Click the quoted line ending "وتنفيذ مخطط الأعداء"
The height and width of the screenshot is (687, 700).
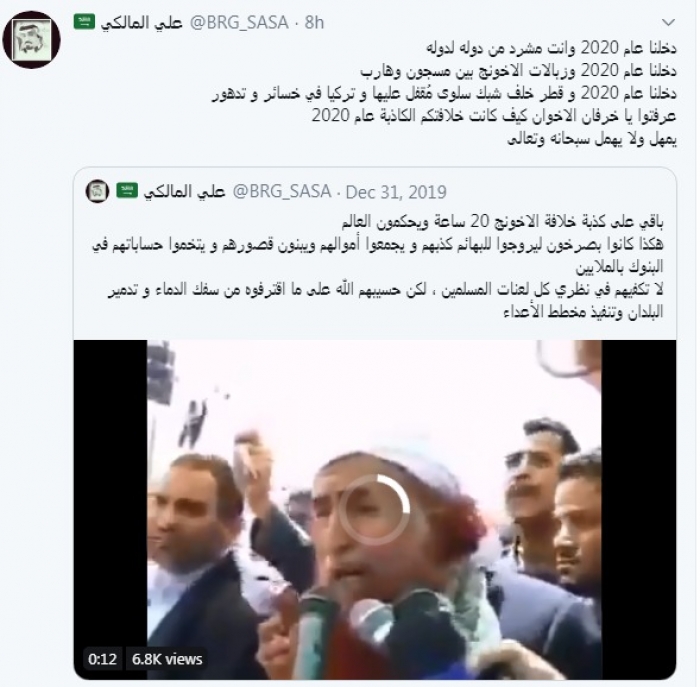click(583, 311)
